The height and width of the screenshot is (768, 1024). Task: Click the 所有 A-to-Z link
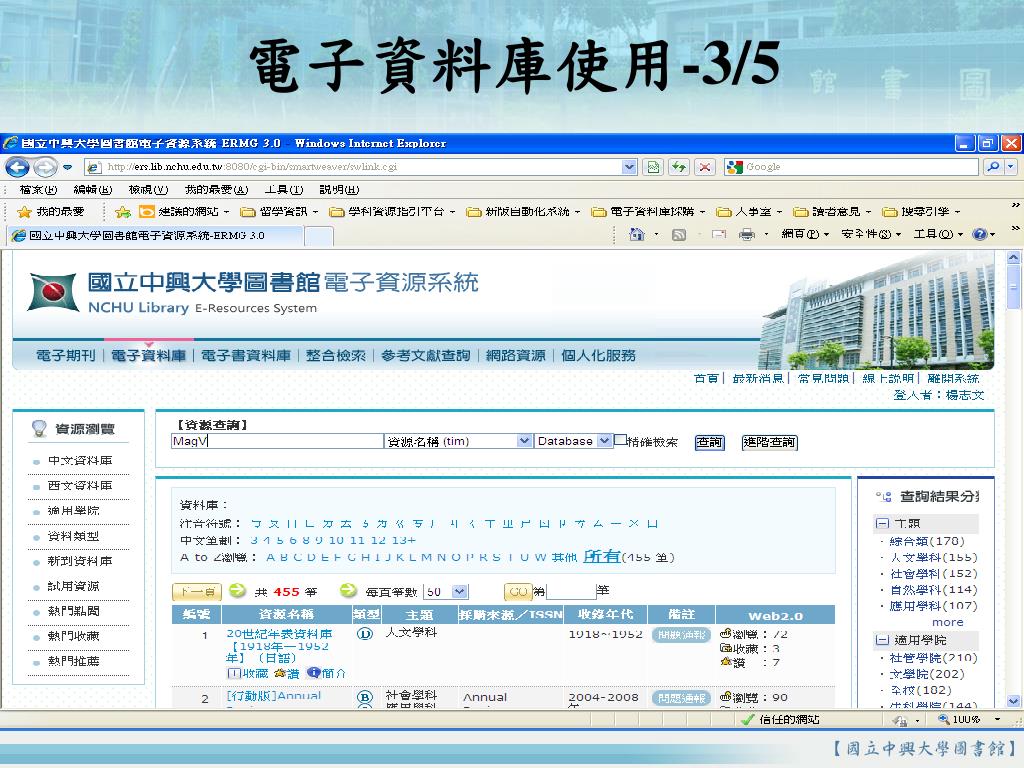[x=601, y=556]
